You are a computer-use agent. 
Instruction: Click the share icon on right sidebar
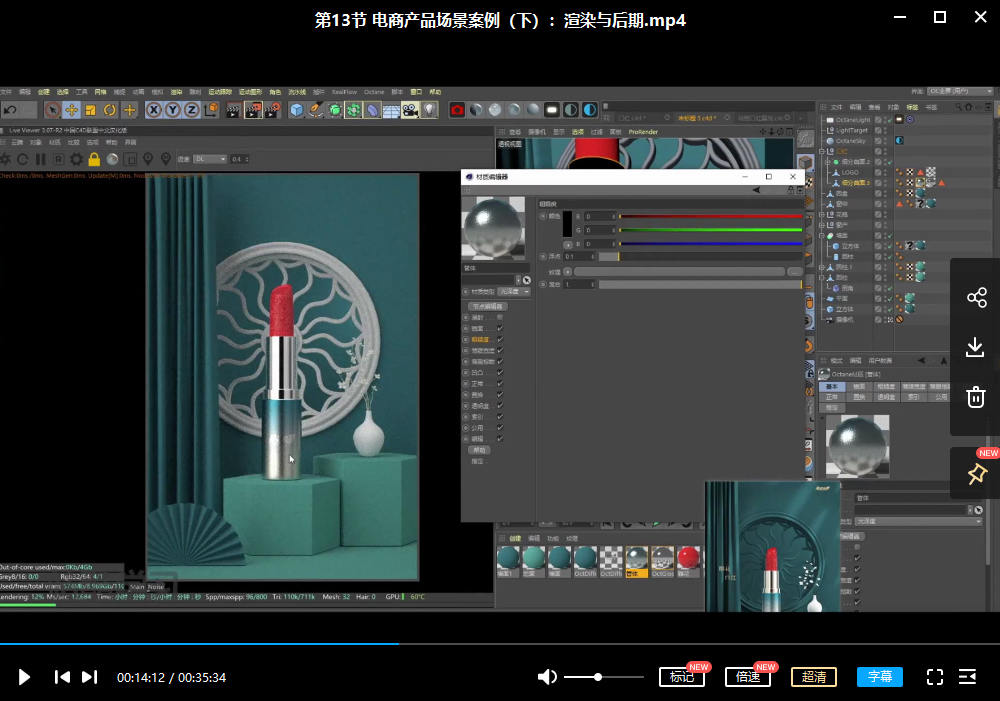point(976,298)
